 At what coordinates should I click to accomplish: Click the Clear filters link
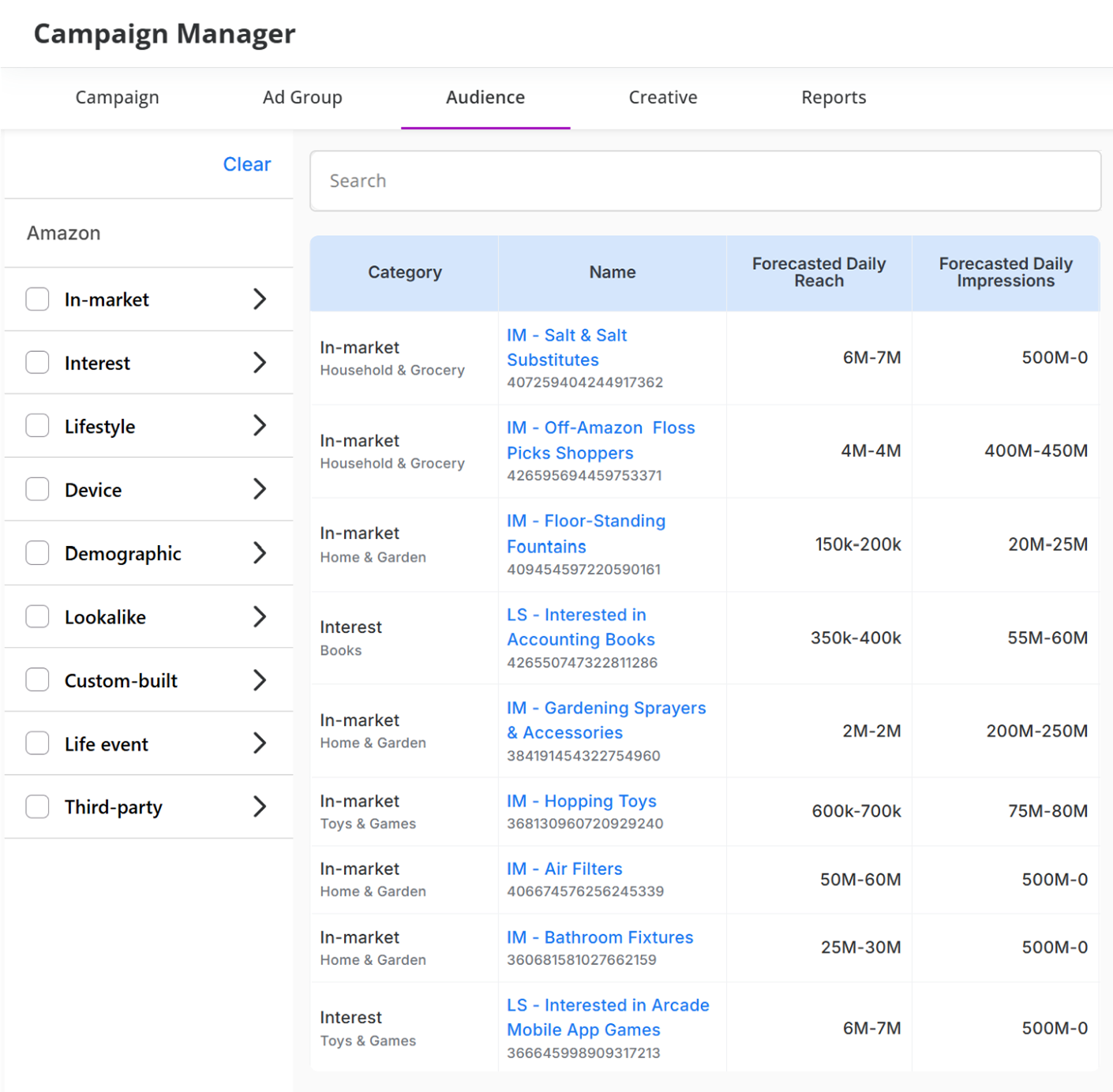pos(246,164)
